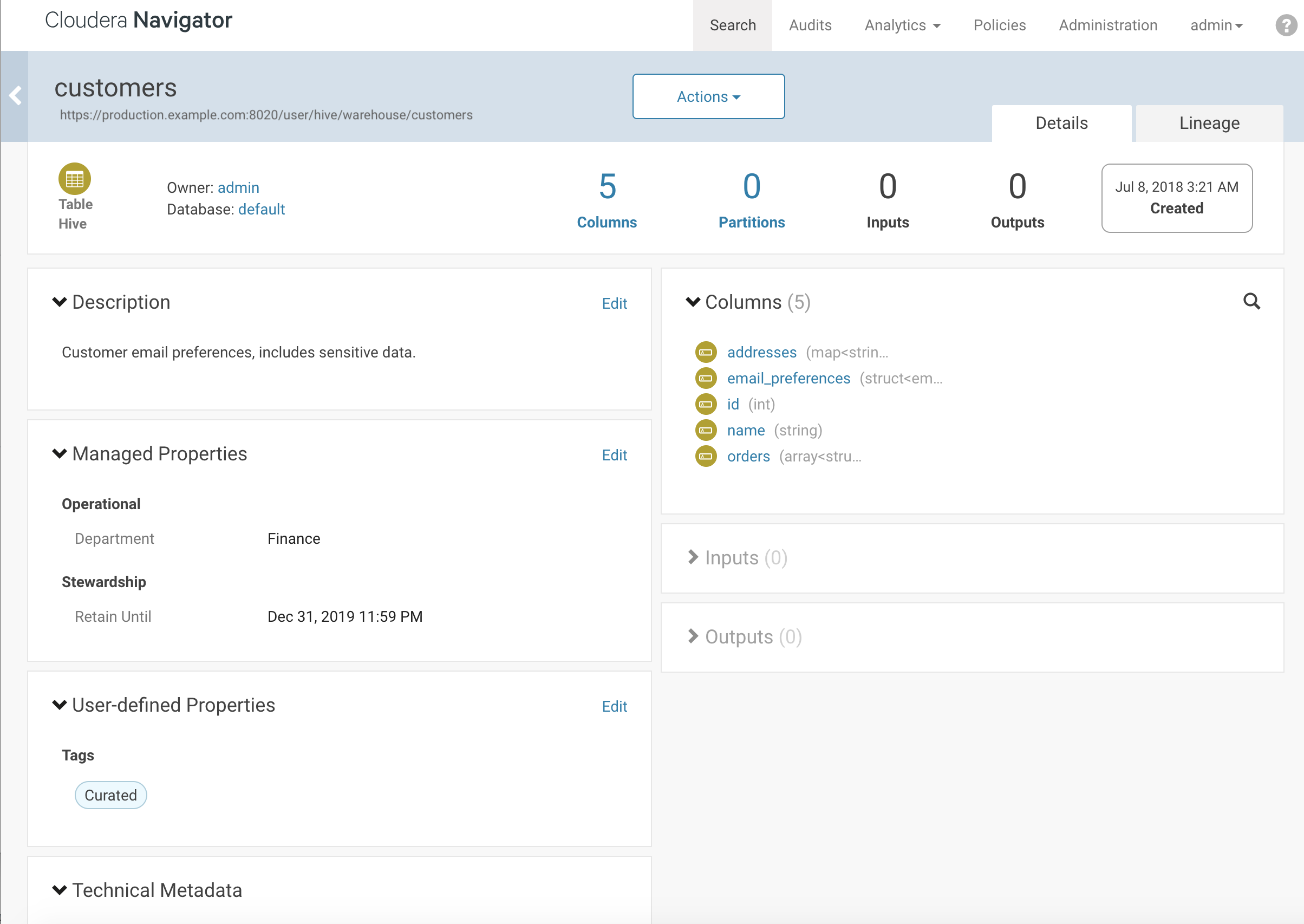The image size is (1304, 924).
Task: Expand the Inputs (0) section
Action: 693,557
